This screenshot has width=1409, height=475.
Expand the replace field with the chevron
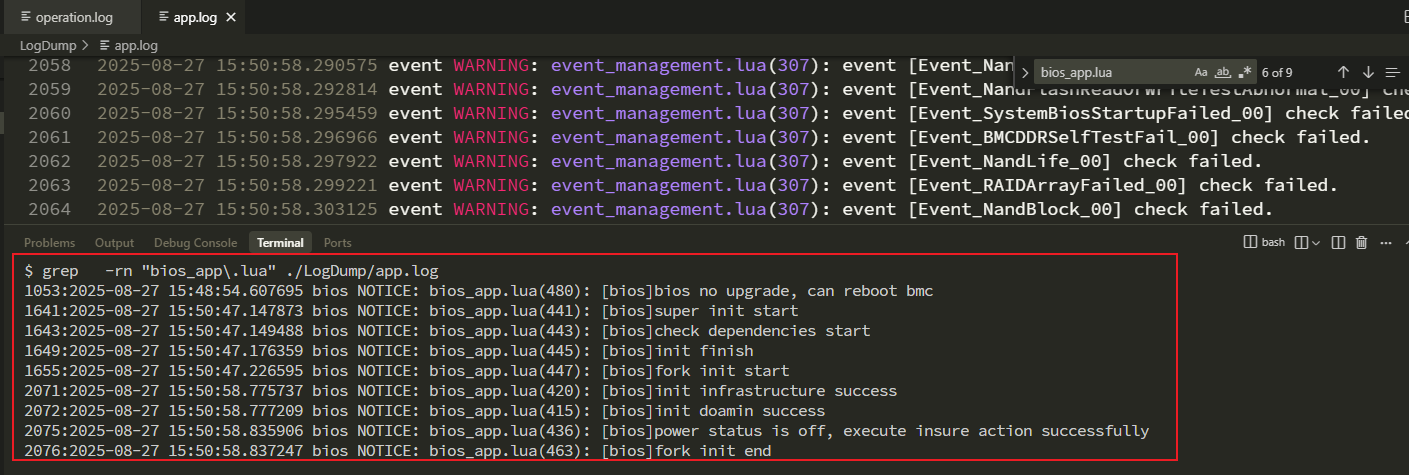1025,72
